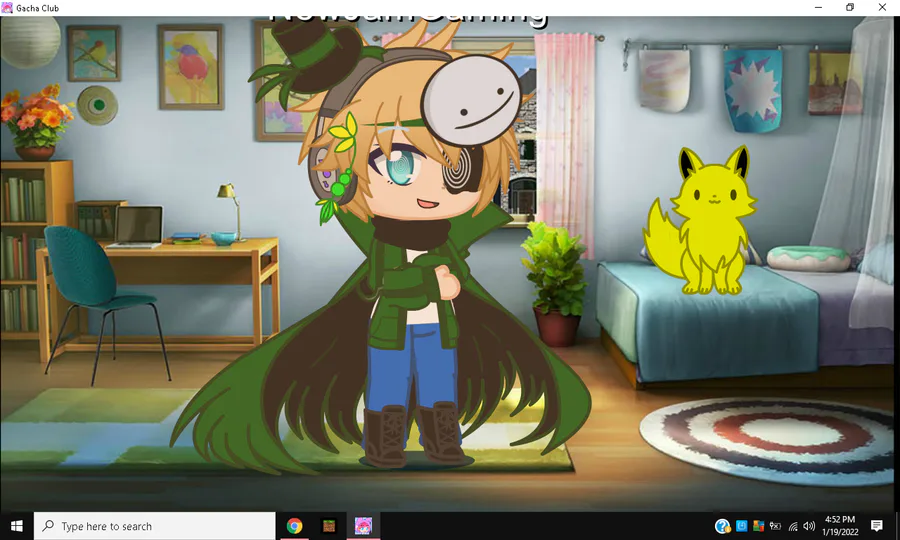The height and width of the screenshot is (540, 900).
Task: Restore down the Gacha Club window
Action: (x=850, y=7)
